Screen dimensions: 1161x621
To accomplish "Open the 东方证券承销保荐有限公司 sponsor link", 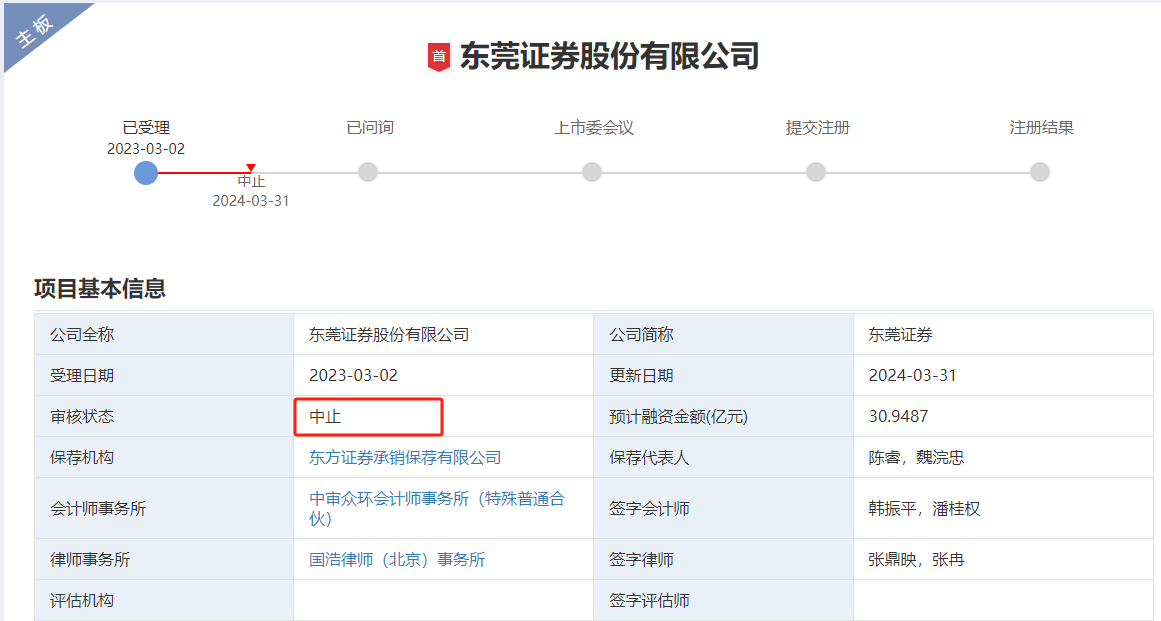I will coord(405,457).
